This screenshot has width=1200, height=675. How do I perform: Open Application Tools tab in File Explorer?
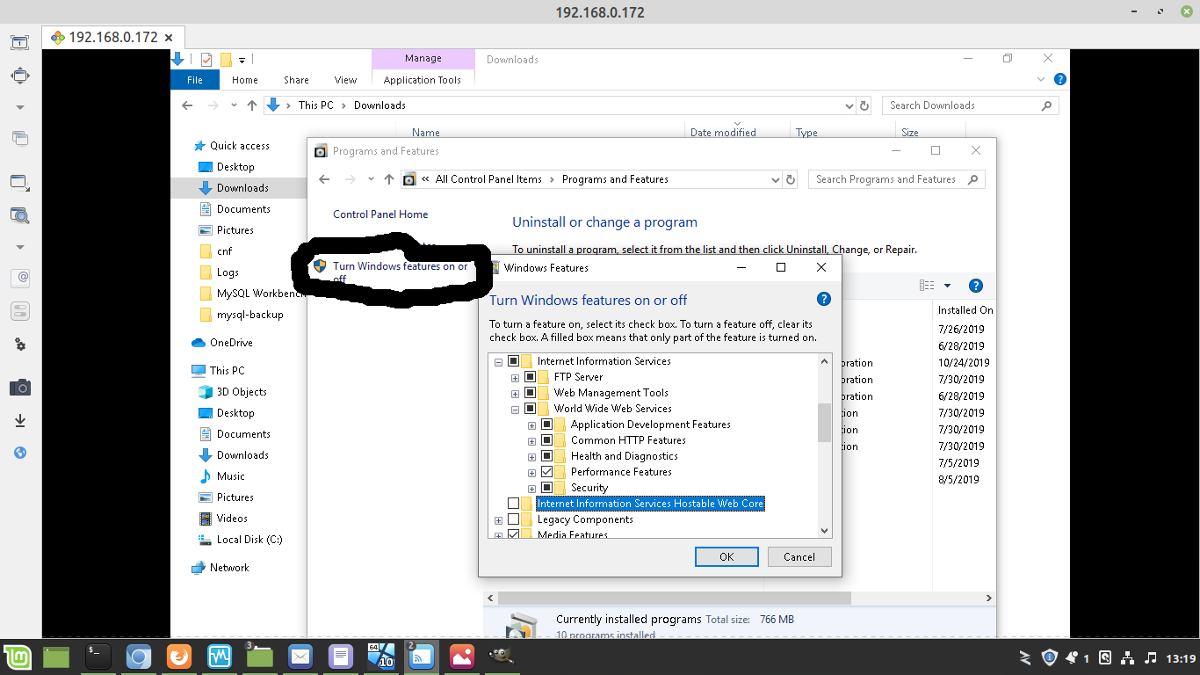[423, 80]
